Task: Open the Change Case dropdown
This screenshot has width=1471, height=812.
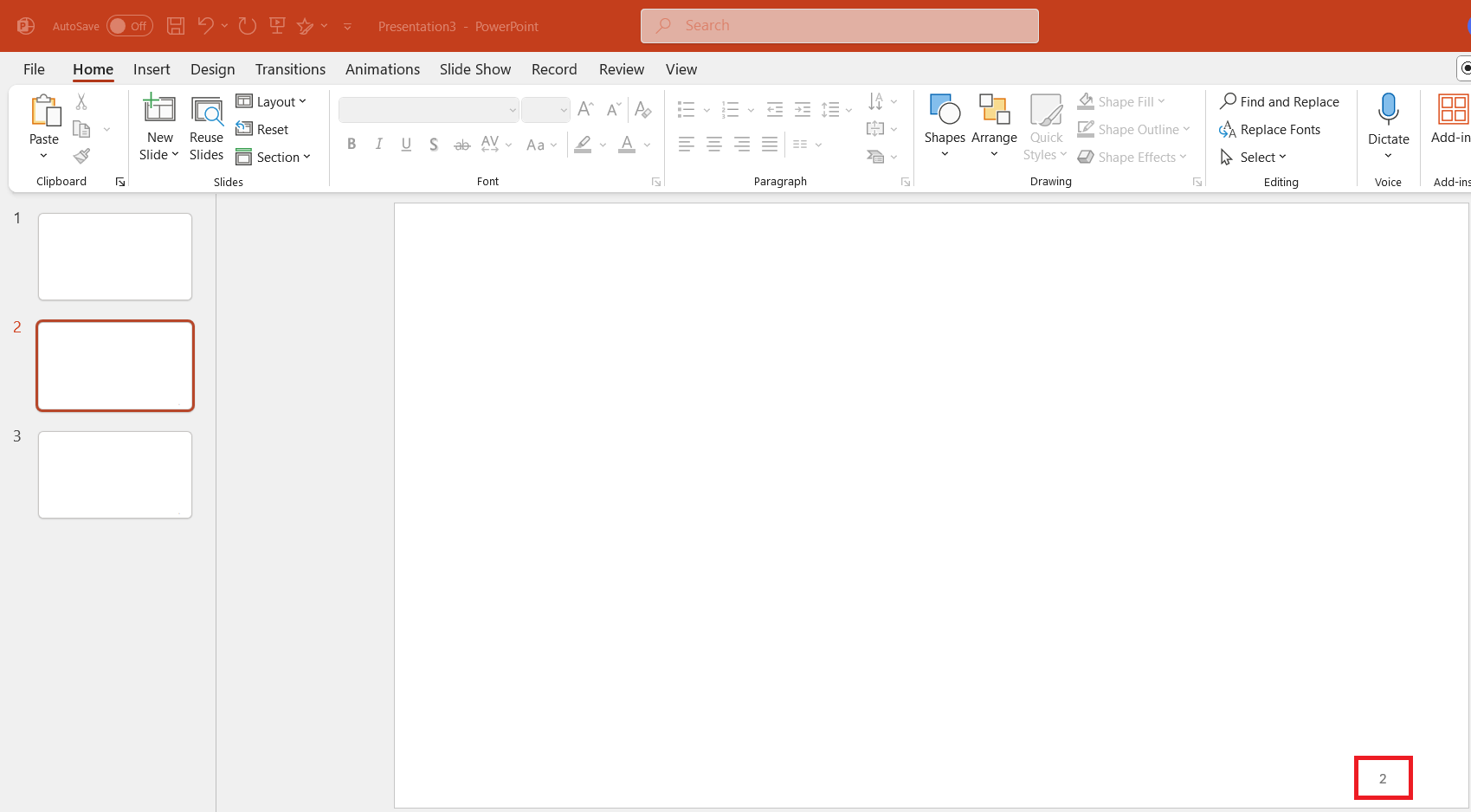Action: coord(542,145)
